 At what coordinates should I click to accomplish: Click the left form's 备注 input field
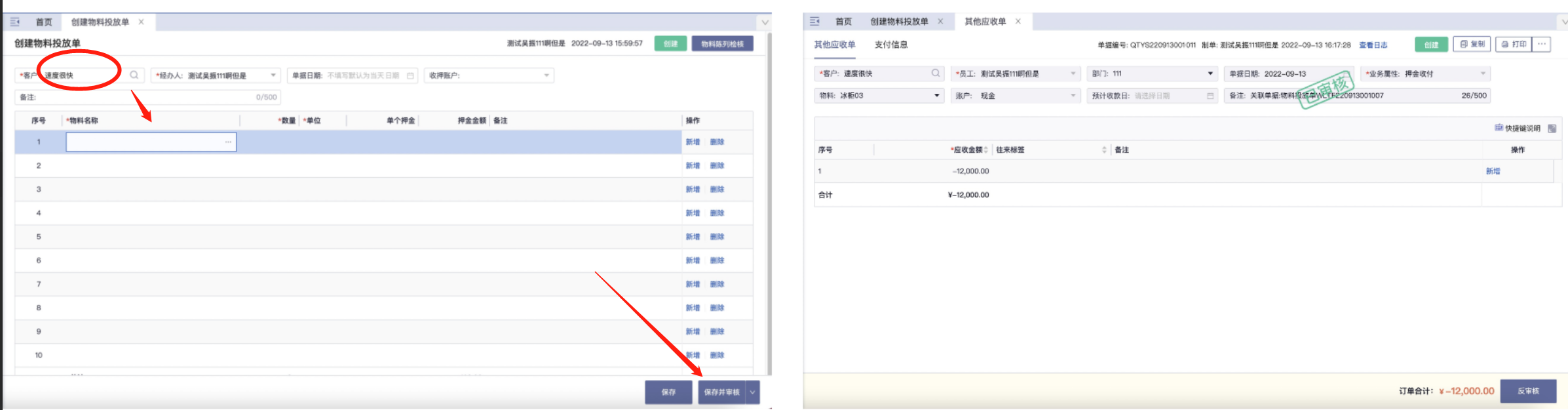(144, 97)
